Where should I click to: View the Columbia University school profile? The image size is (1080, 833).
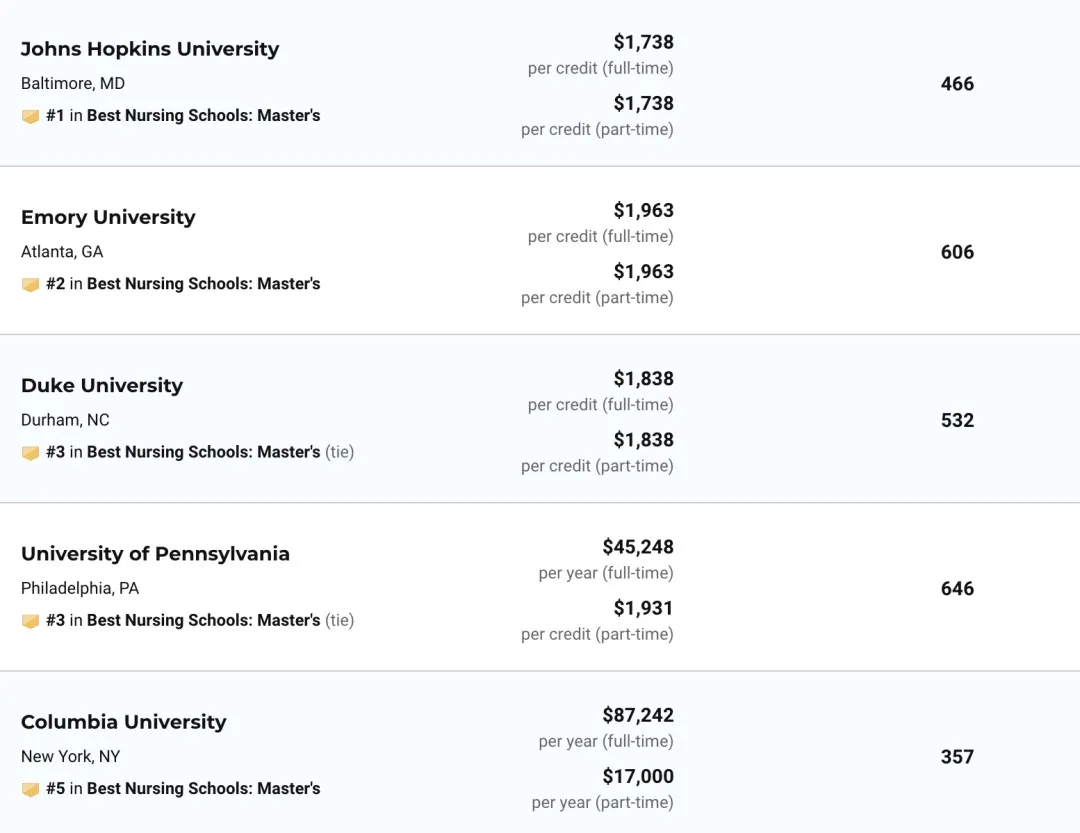[x=124, y=722]
